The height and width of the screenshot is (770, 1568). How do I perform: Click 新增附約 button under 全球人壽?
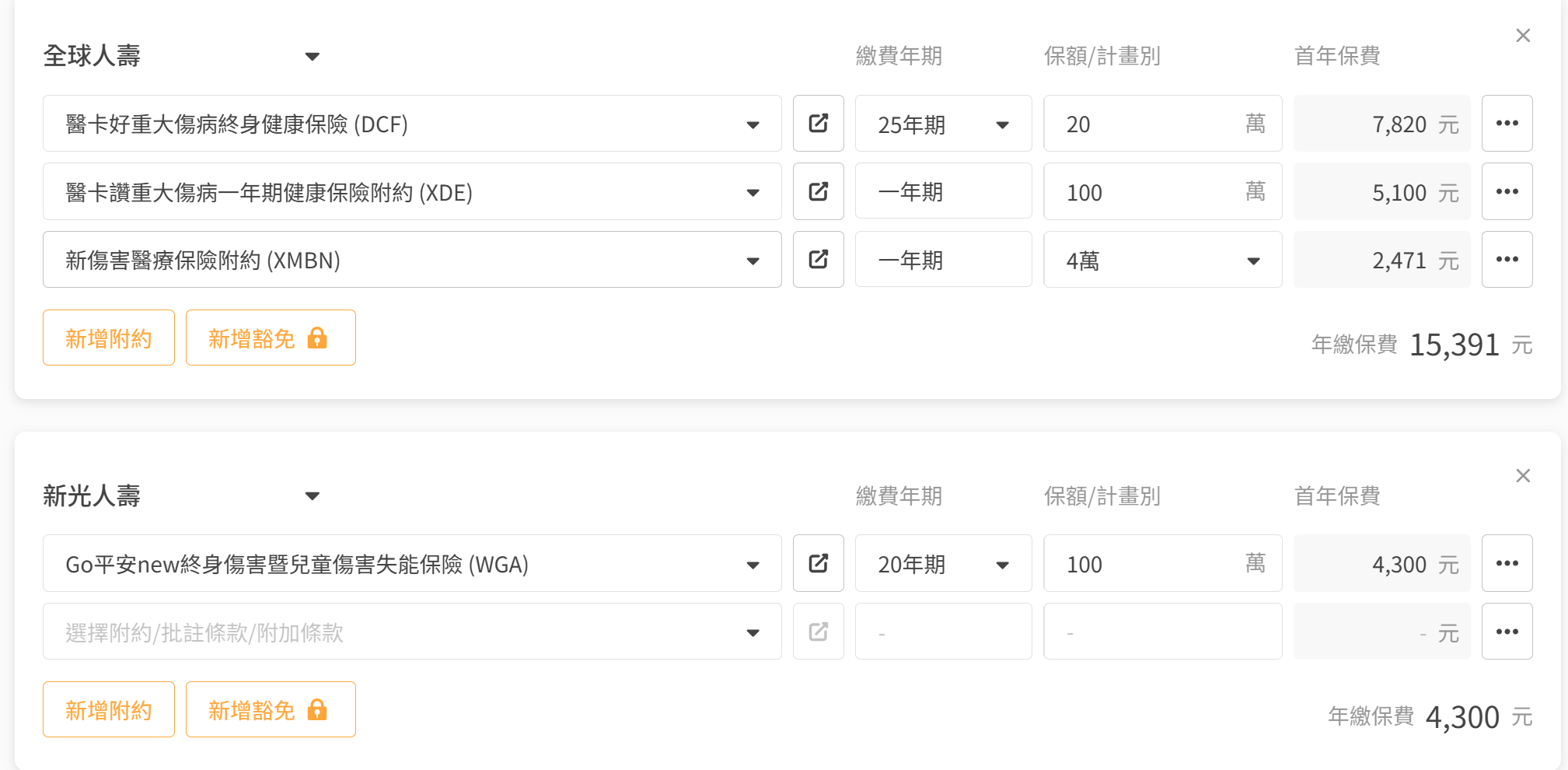pyautogui.click(x=109, y=338)
